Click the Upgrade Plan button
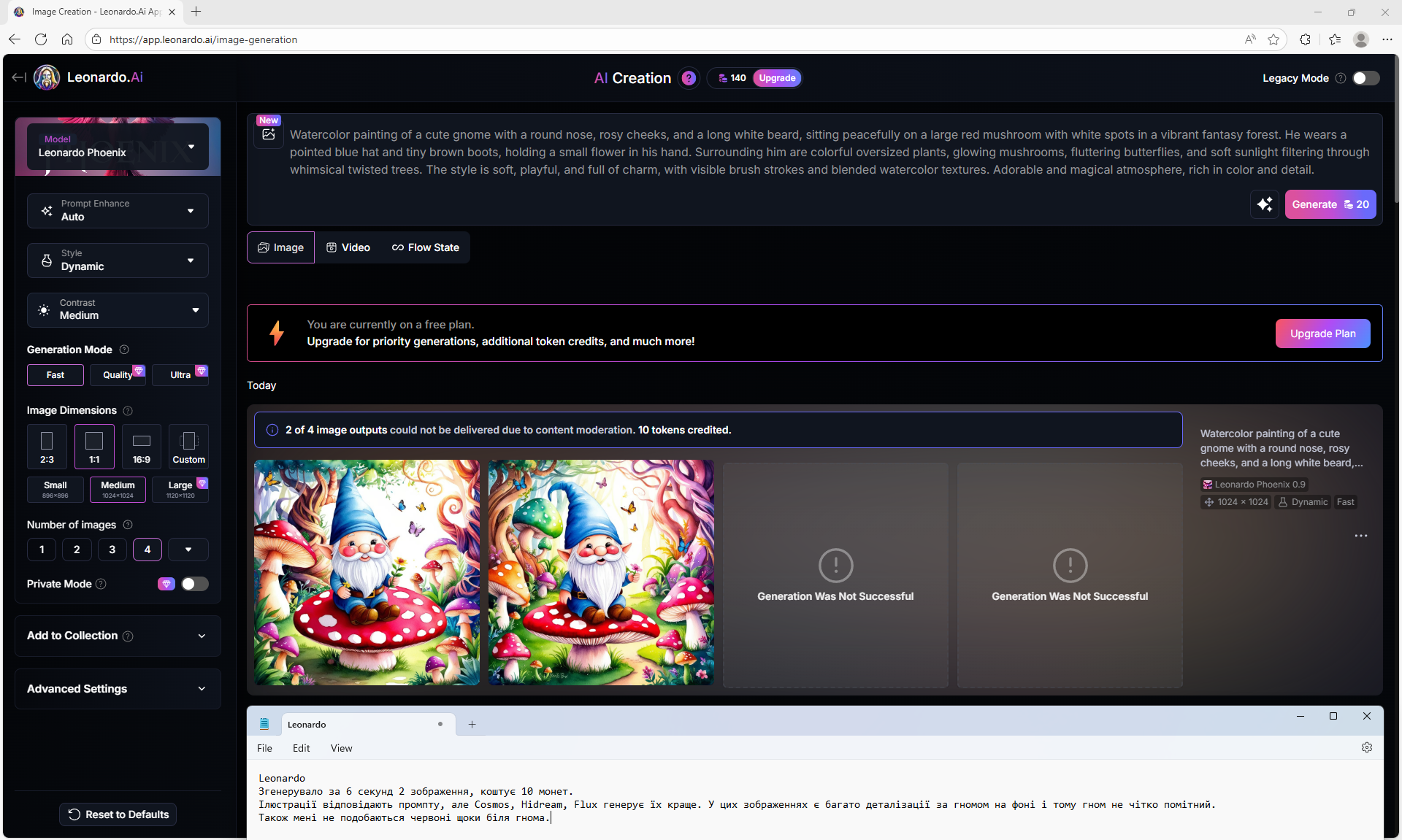Viewport: 1402px width, 840px height. pyautogui.click(x=1322, y=334)
